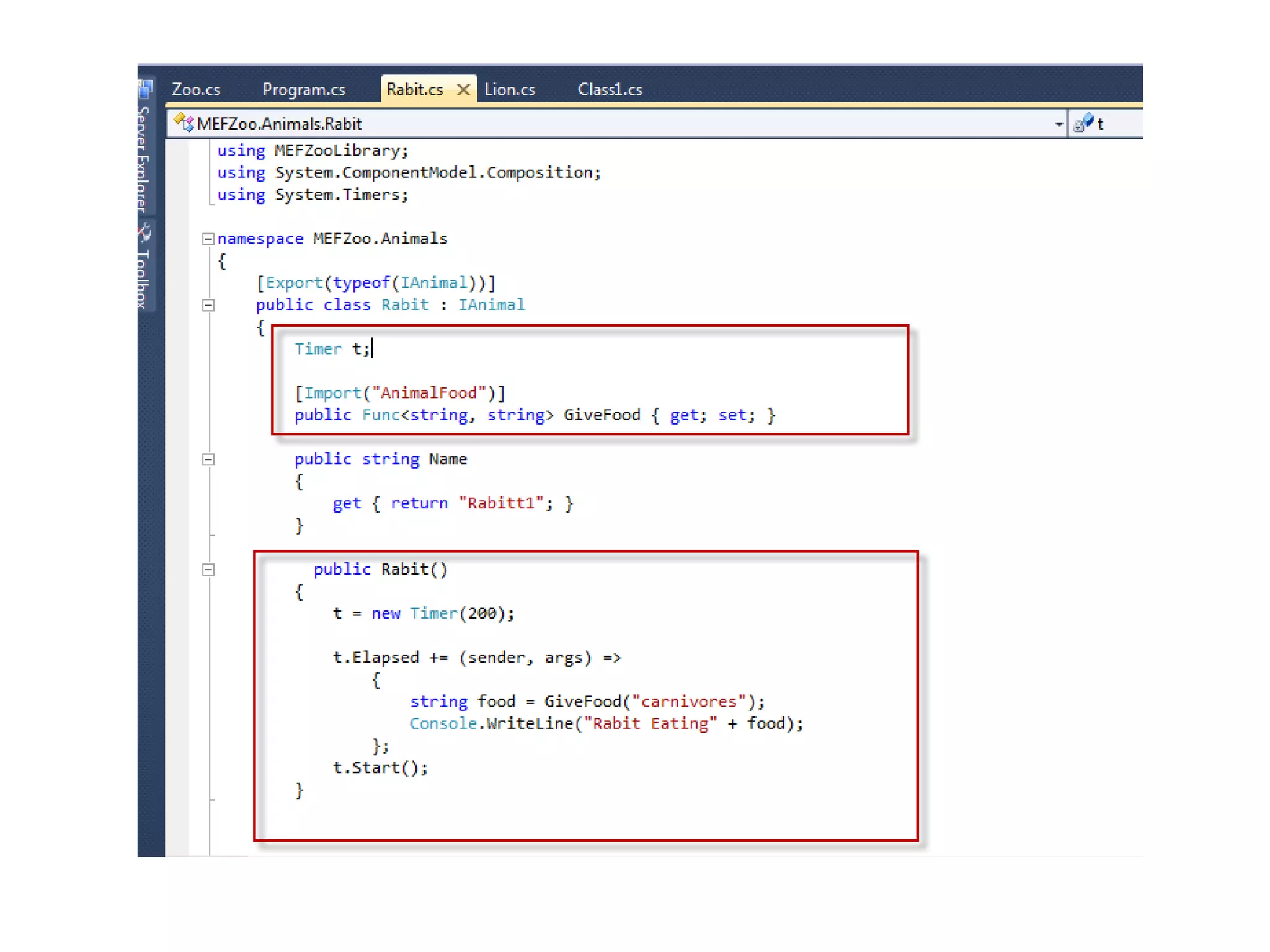
Task: Collapse the Rabit class definition
Action: 208,305
